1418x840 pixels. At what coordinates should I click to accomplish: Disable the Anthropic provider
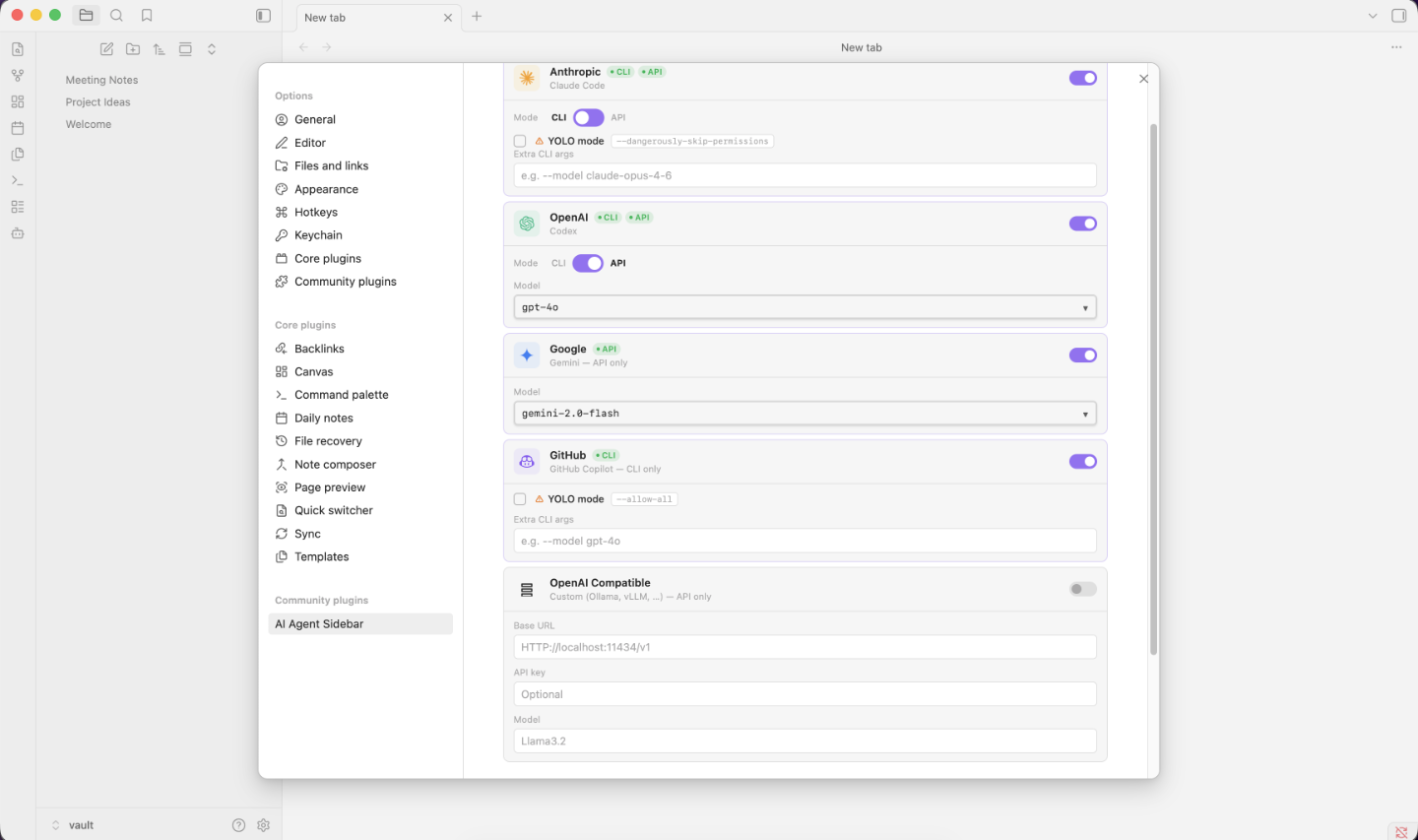point(1082,78)
